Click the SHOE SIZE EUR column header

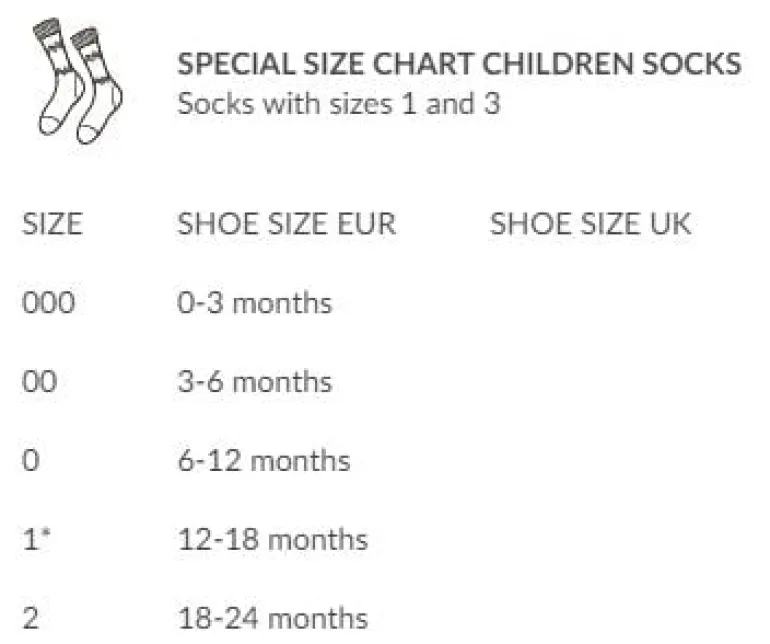pyautogui.click(x=286, y=224)
